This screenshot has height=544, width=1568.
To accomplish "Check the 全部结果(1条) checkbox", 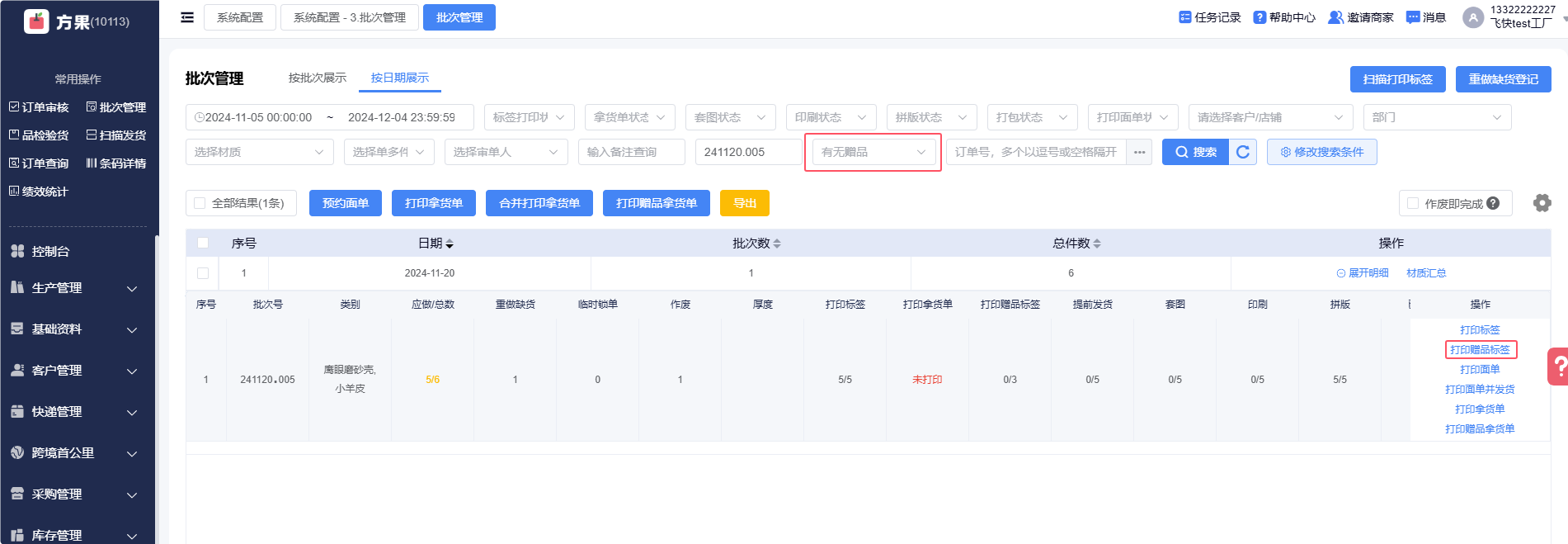I will coord(200,203).
